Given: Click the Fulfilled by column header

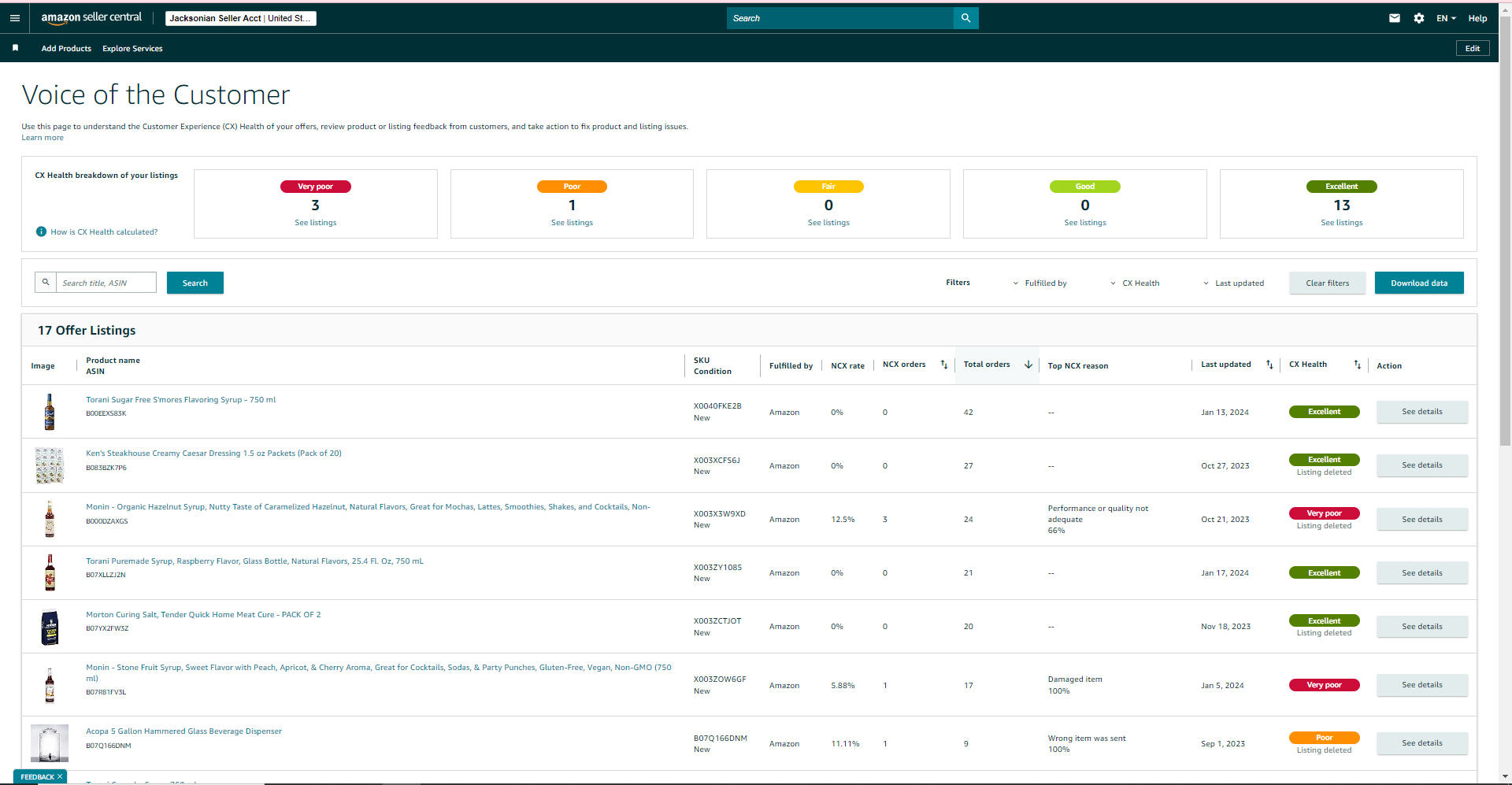Looking at the screenshot, I should click(791, 366).
